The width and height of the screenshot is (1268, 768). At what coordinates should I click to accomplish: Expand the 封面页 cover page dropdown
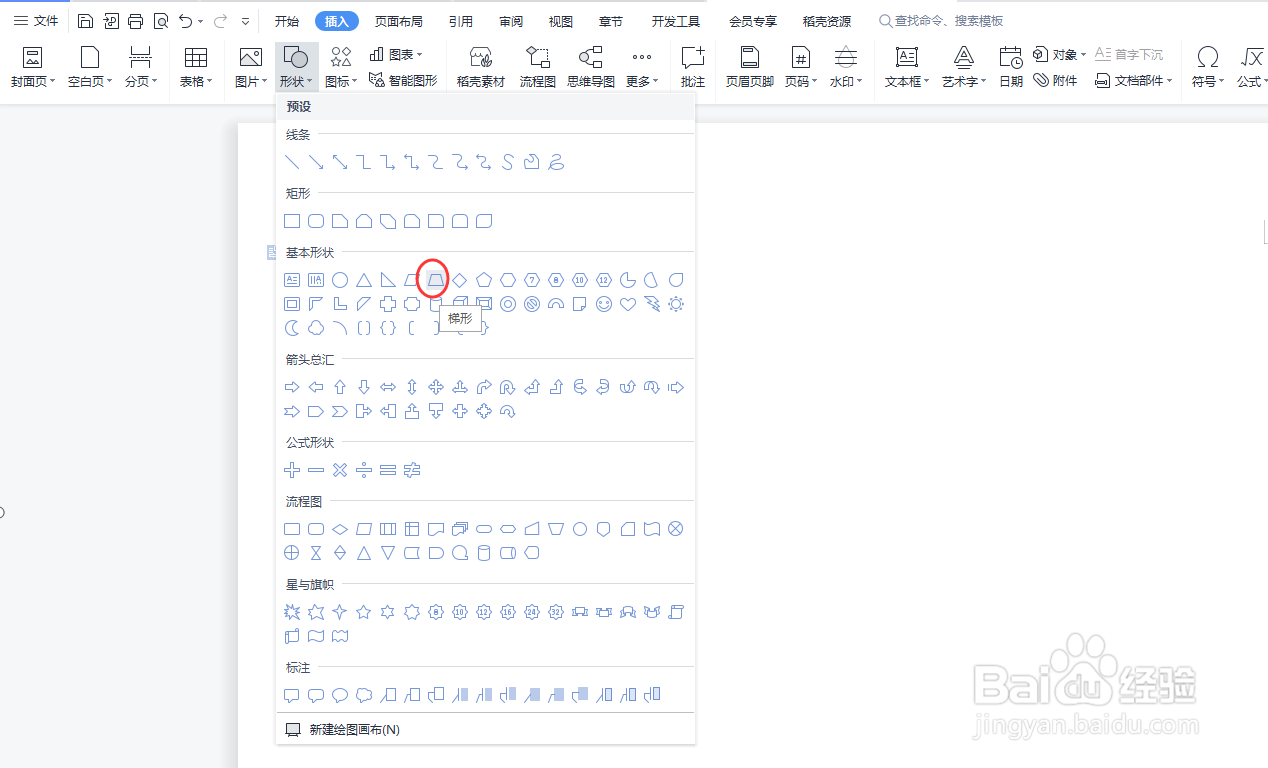pos(33,67)
